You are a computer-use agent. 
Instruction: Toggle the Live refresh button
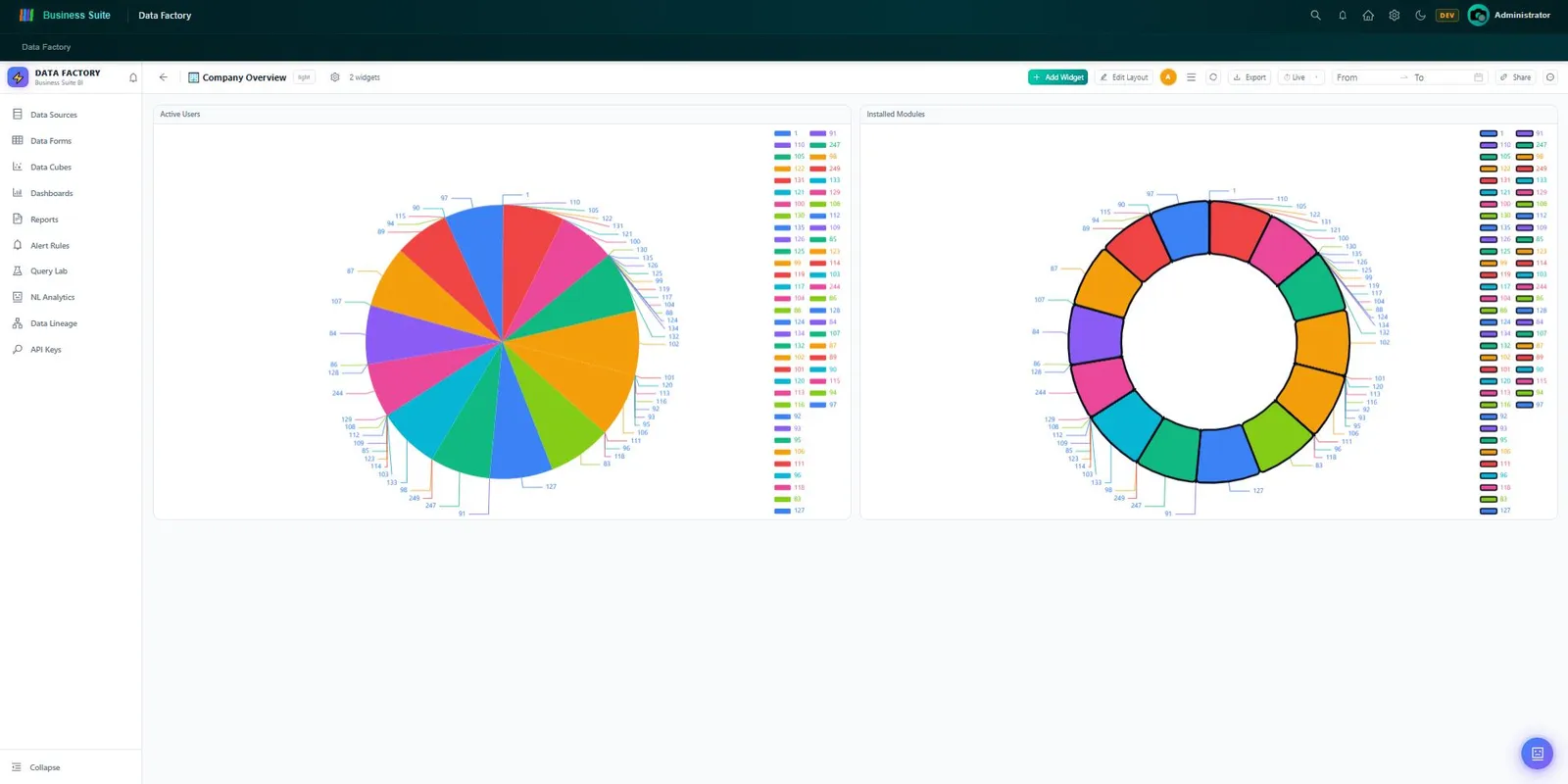click(1295, 77)
